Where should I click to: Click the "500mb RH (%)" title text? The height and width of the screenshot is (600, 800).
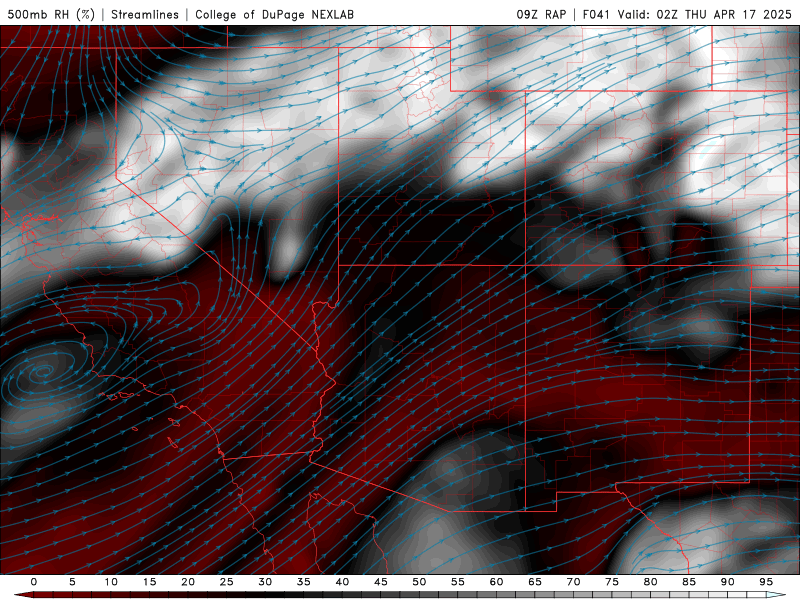(x=51, y=14)
